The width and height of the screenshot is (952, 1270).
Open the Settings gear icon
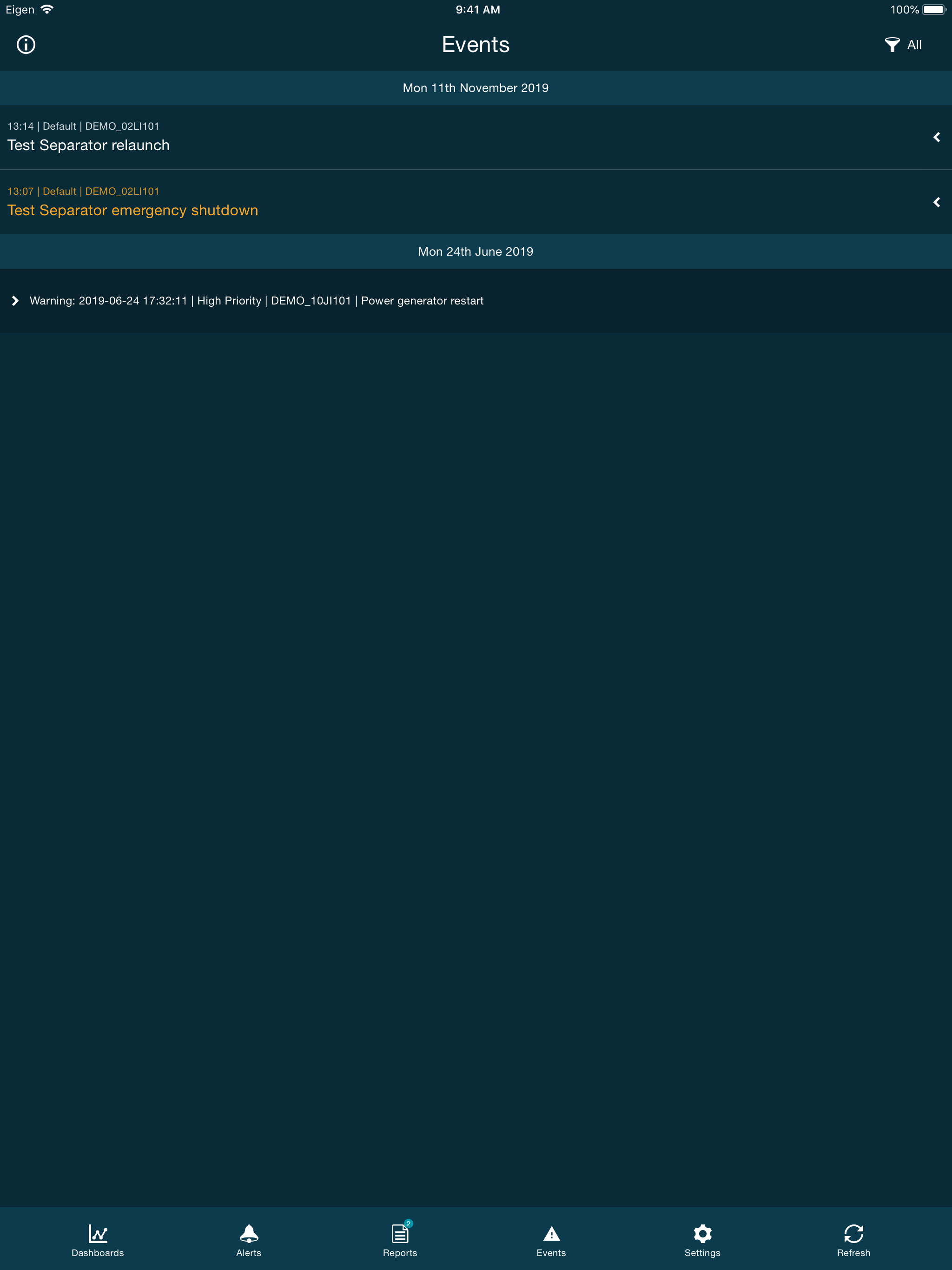(702, 1233)
